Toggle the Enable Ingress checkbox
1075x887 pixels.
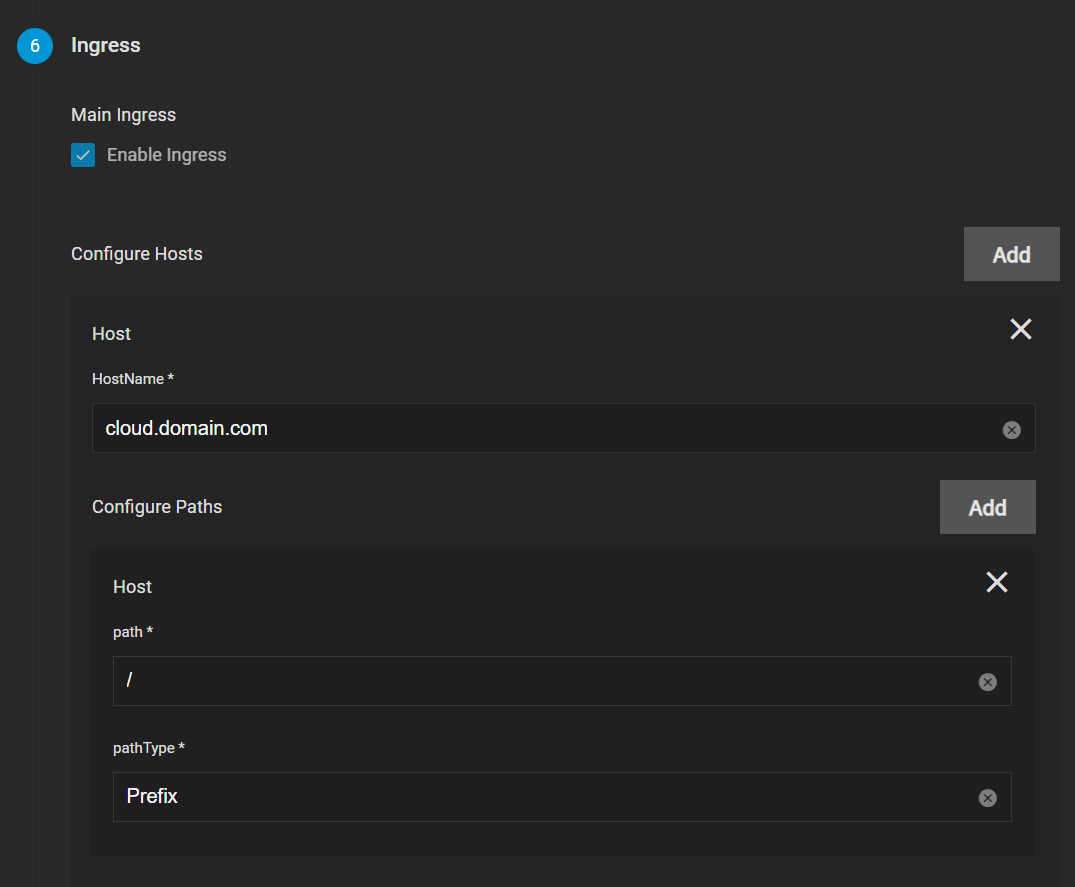[x=83, y=155]
